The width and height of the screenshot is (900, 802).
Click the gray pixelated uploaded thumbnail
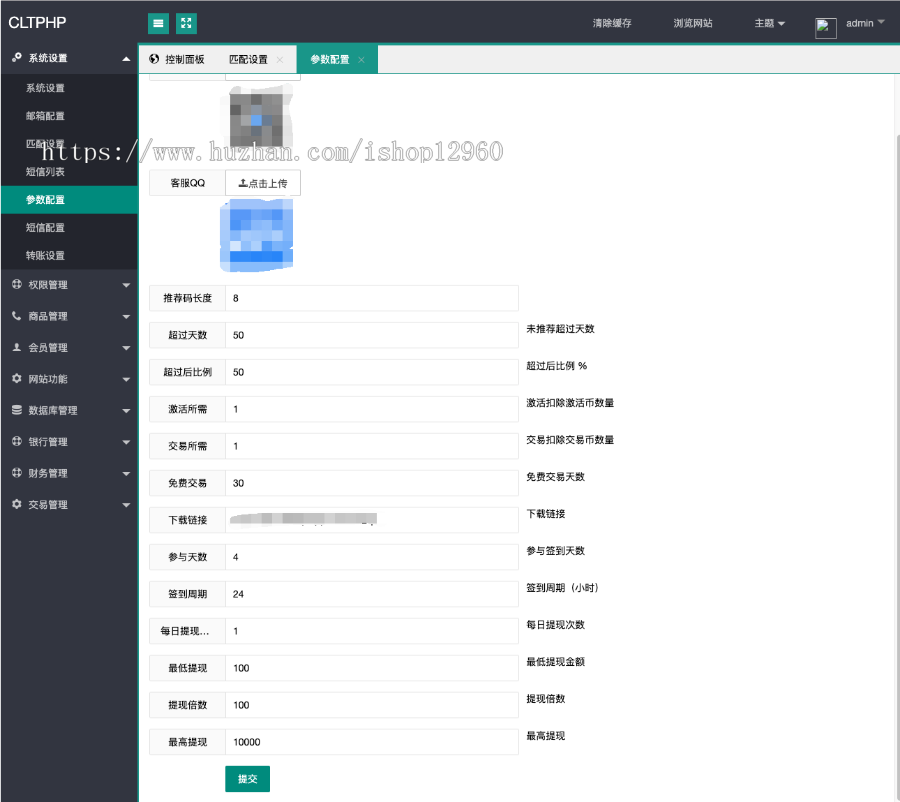click(x=257, y=117)
